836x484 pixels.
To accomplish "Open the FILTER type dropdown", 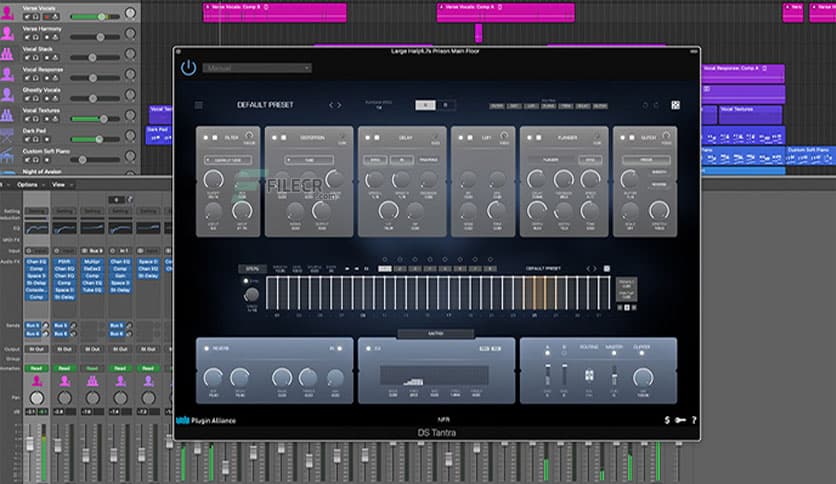I will coord(228,160).
